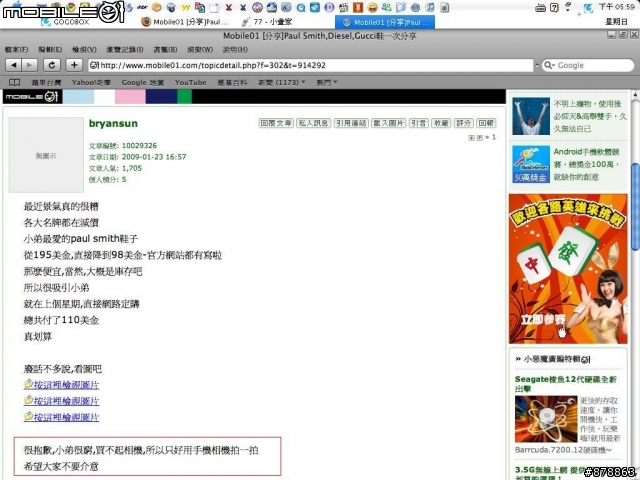Click the 引言 quote button
The width and height of the screenshot is (640, 480).
(418, 123)
